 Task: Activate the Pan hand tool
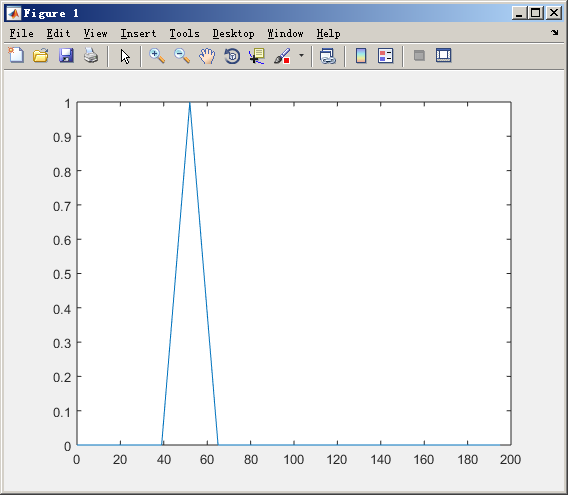coord(207,56)
